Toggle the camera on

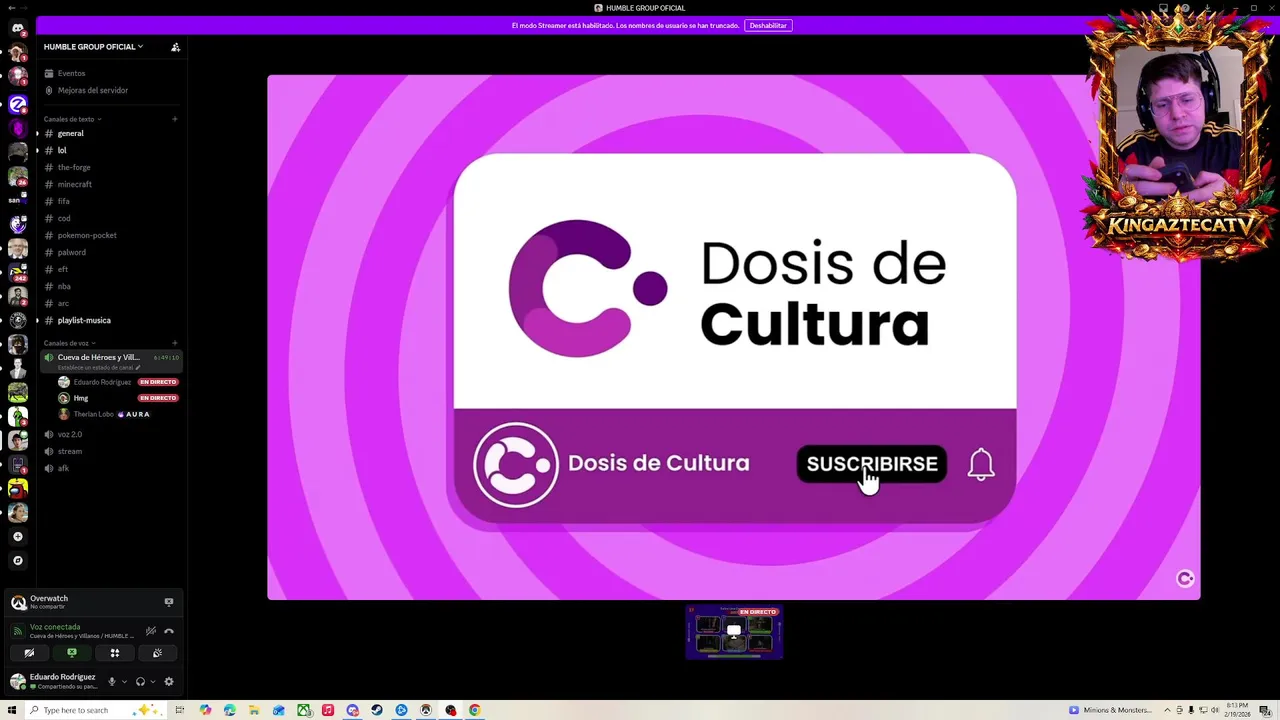[29, 653]
